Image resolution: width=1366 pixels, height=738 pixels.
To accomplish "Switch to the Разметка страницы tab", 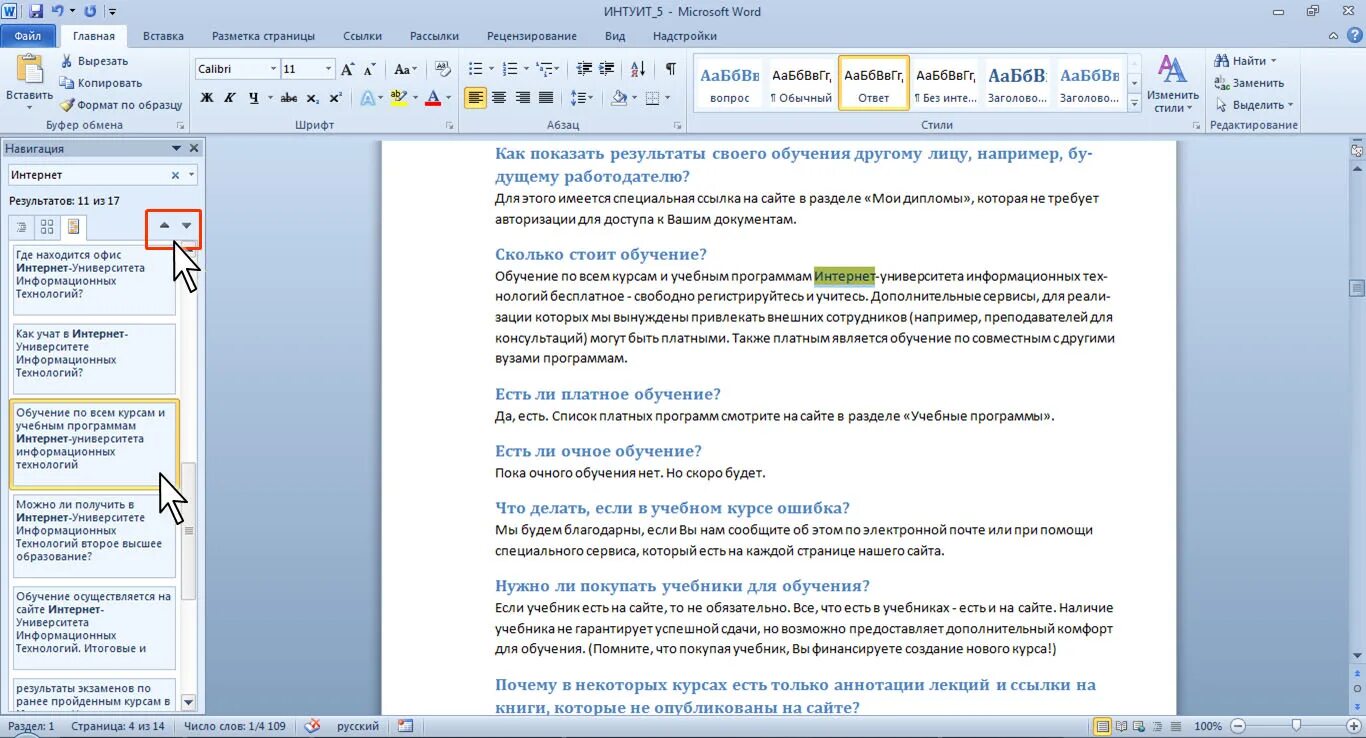I will point(263,36).
